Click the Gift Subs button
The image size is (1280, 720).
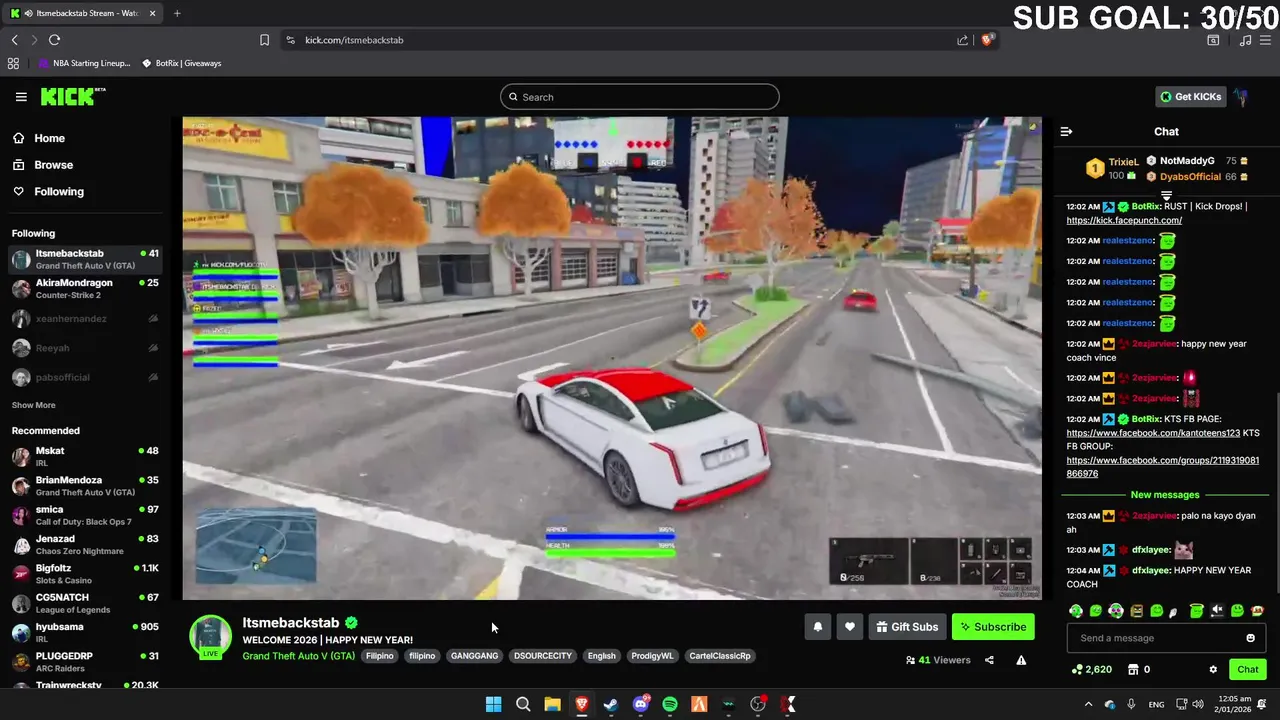coord(907,627)
